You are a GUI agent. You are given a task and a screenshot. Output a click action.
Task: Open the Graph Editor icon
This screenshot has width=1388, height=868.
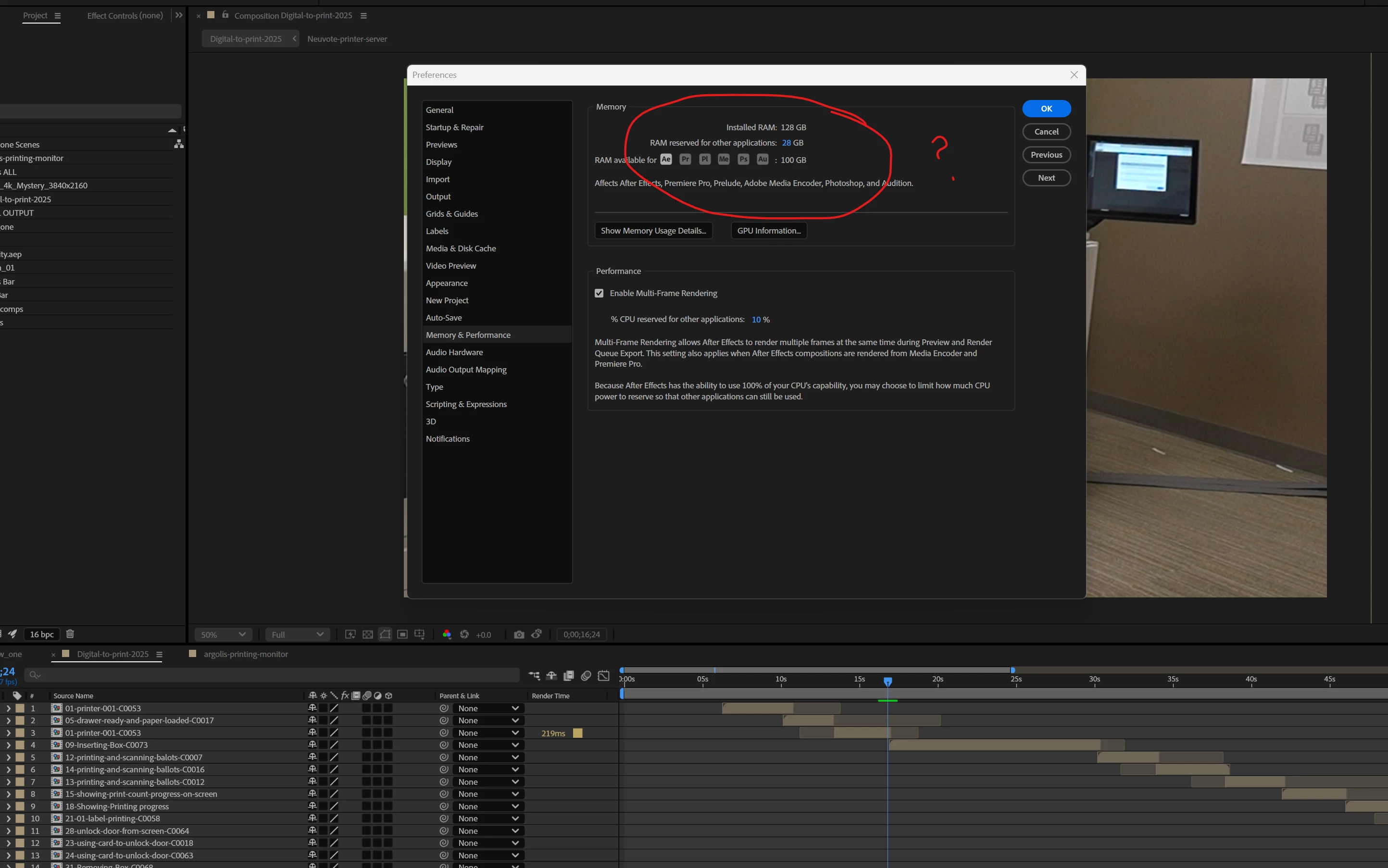pos(603,676)
